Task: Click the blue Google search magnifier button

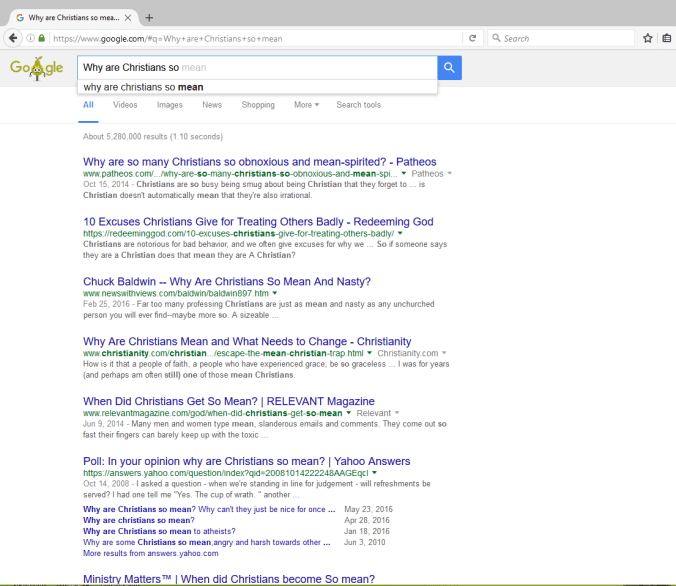Action: (450, 67)
